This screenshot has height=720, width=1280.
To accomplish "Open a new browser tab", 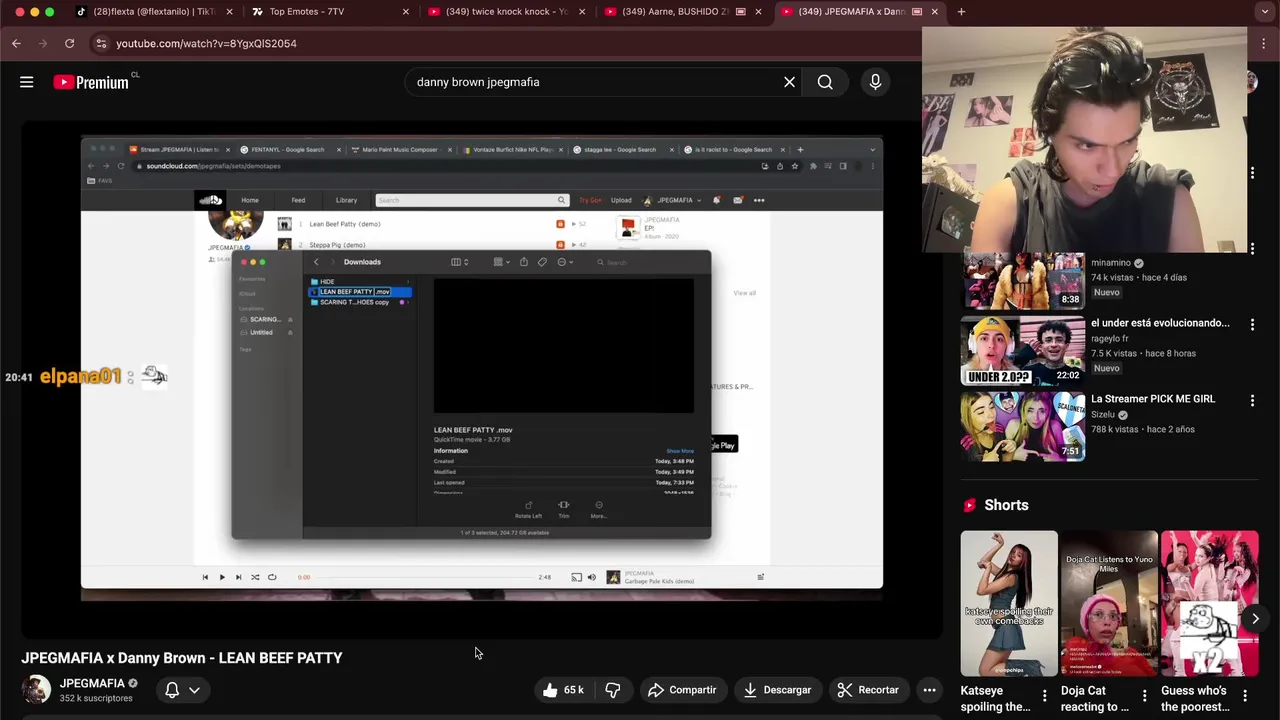I will point(961,12).
